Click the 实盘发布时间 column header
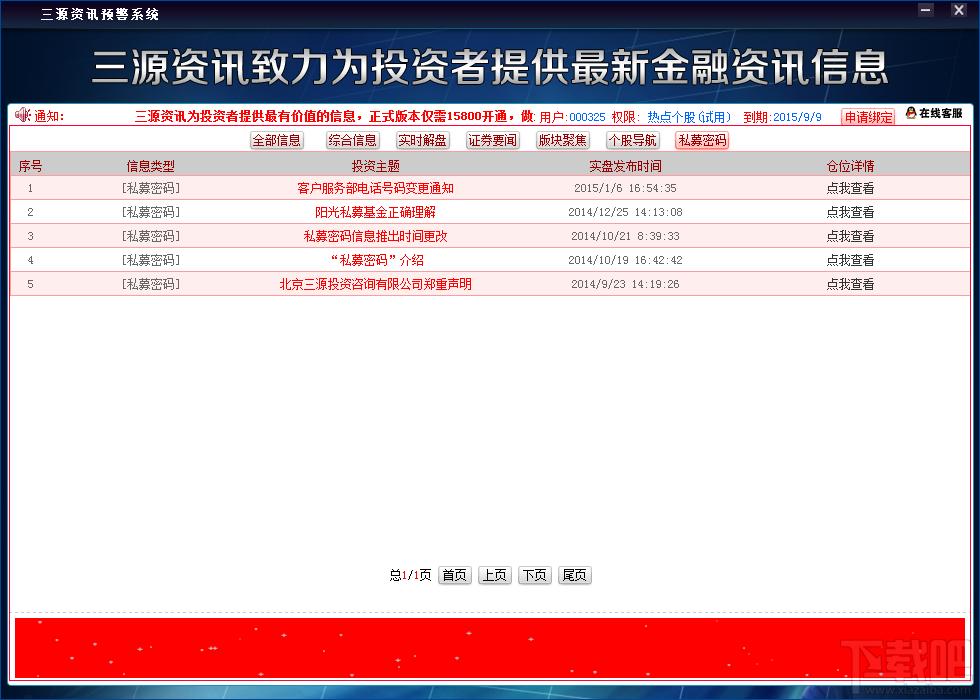This screenshot has width=980, height=700. [625, 166]
